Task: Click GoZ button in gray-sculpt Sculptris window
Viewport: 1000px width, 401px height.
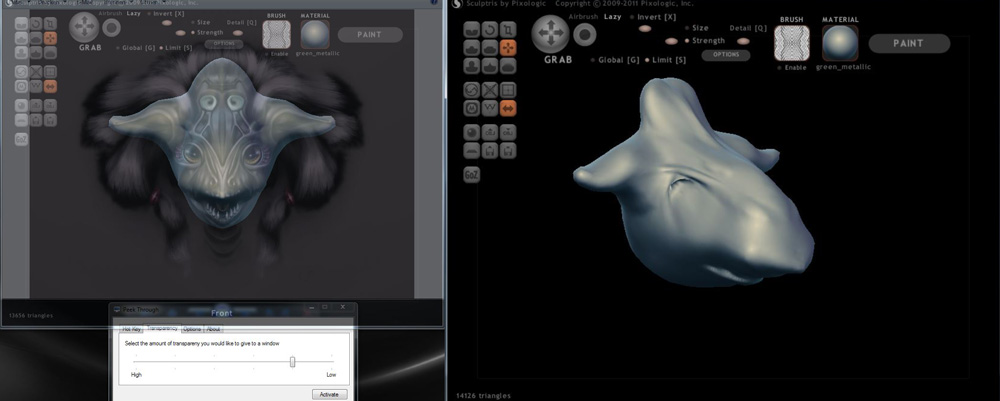Action: click(471, 175)
